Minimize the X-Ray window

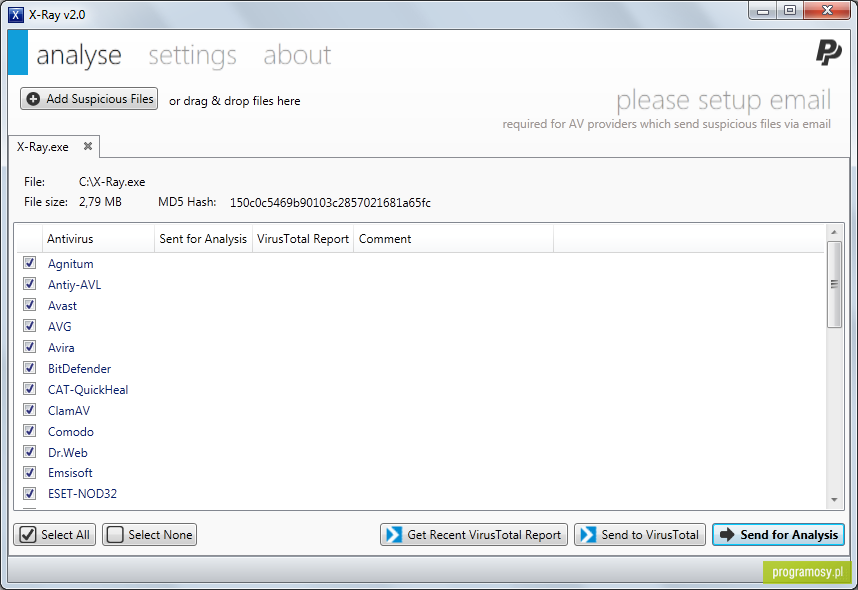pos(763,10)
